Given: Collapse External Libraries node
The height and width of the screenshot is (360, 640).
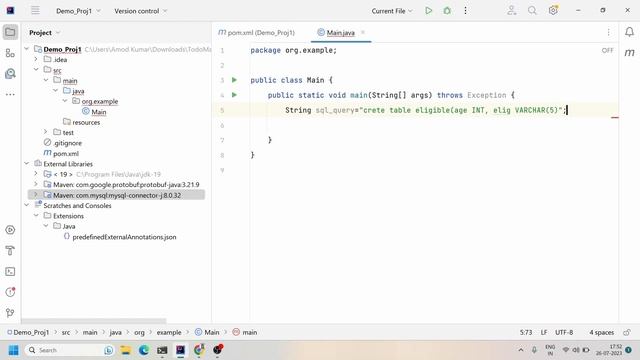Looking at the screenshot, I should point(27,163).
